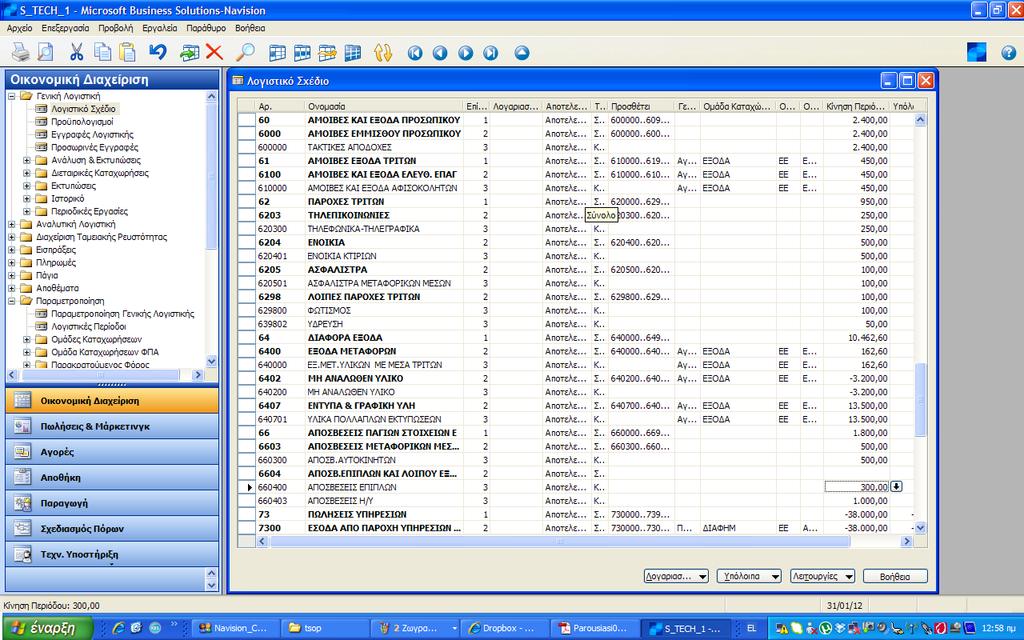Click the Windows έναρξη start button
The width and height of the screenshot is (1024, 640).
click(x=46, y=628)
